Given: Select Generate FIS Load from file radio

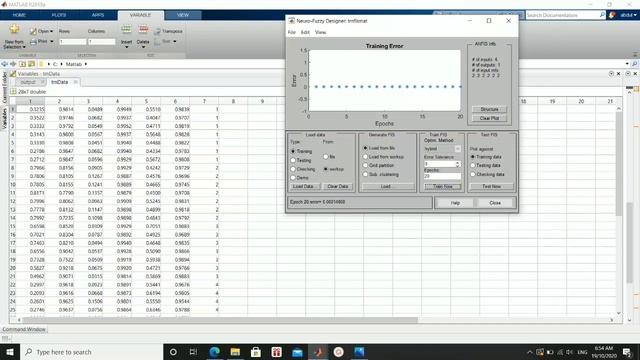Looking at the screenshot, I should pos(366,148).
